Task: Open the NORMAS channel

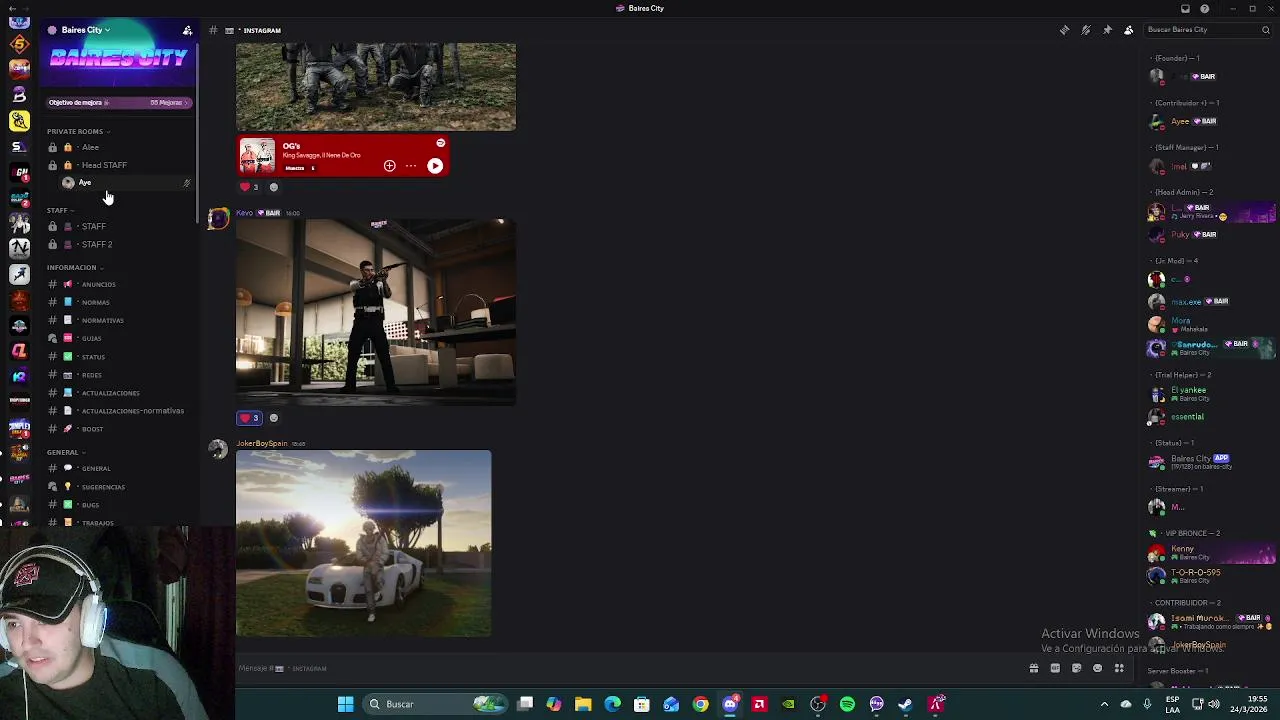Action: (118, 302)
